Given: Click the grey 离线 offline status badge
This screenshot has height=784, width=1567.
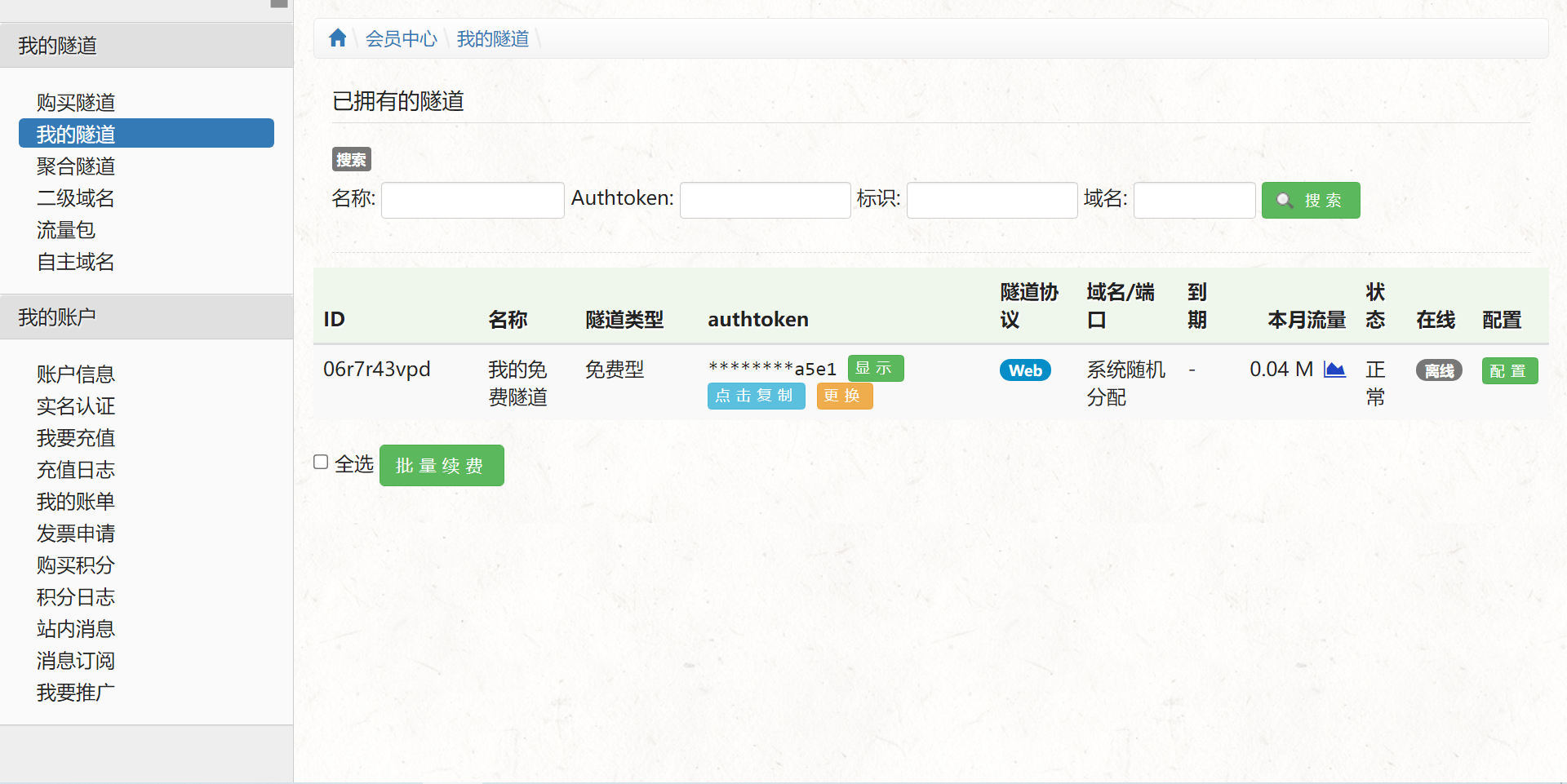Looking at the screenshot, I should pos(1439,371).
